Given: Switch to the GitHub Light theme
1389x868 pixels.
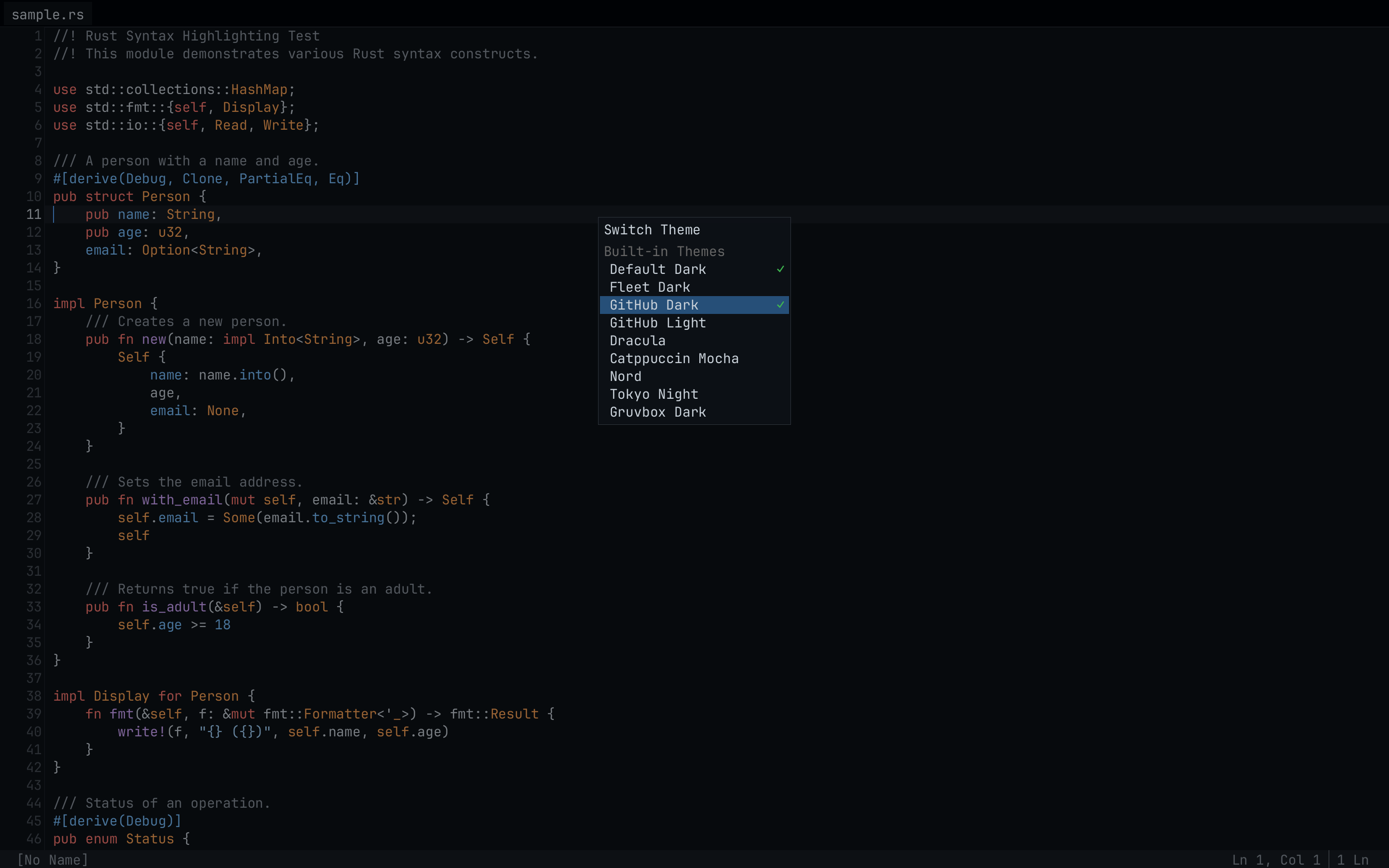Looking at the screenshot, I should pyautogui.click(x=657, y=323).
